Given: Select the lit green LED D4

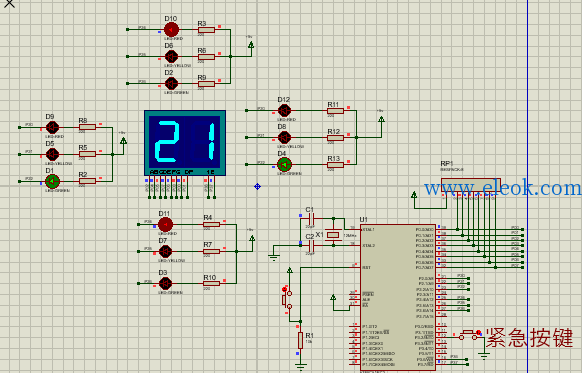Looking at the screenshot, I should 284,164.
